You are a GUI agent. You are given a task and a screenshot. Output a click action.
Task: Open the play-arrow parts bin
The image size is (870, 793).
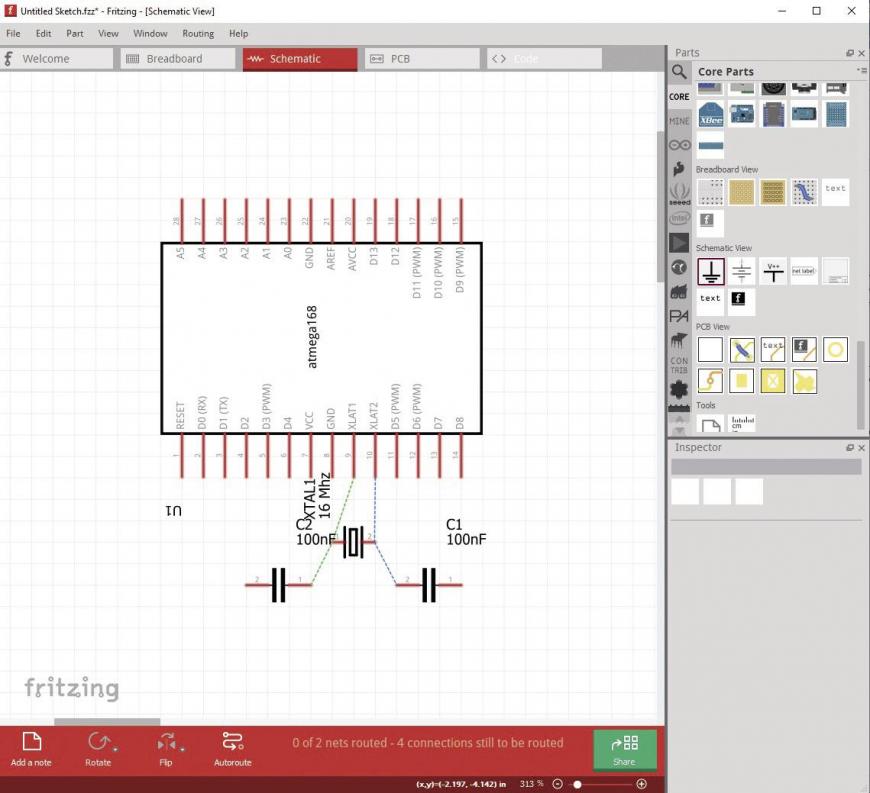click(x=679, y=243)
